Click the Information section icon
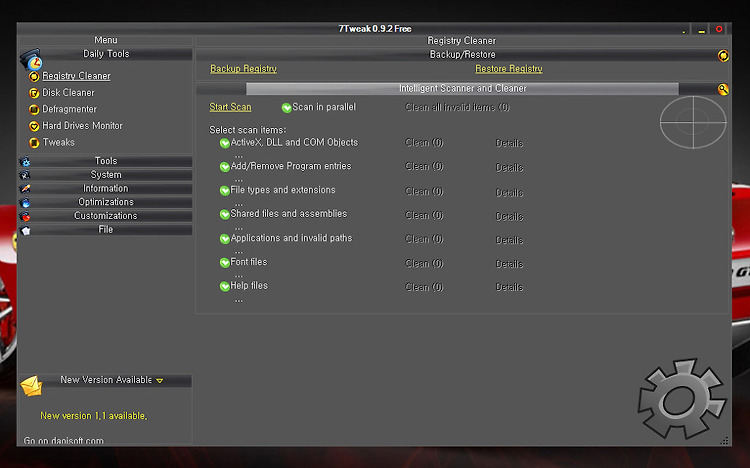The height and width of the screenshot is (468, 750). (25, 189)
